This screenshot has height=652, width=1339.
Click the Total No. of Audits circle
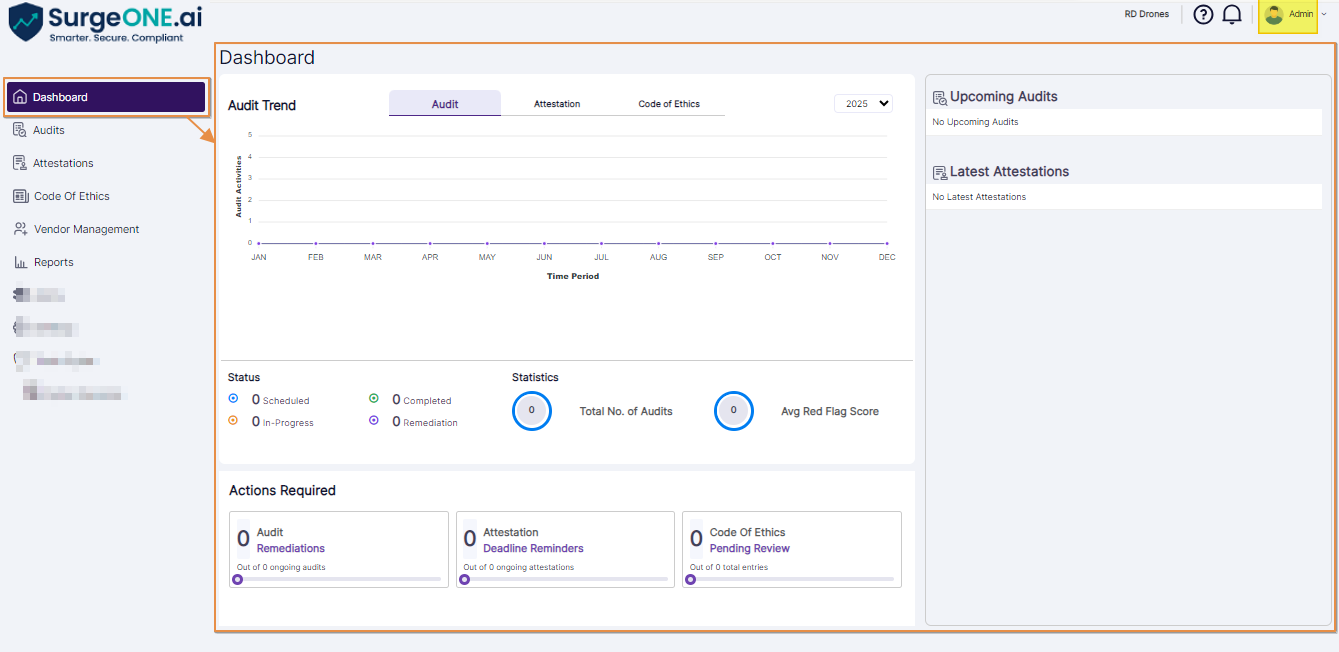532,411
